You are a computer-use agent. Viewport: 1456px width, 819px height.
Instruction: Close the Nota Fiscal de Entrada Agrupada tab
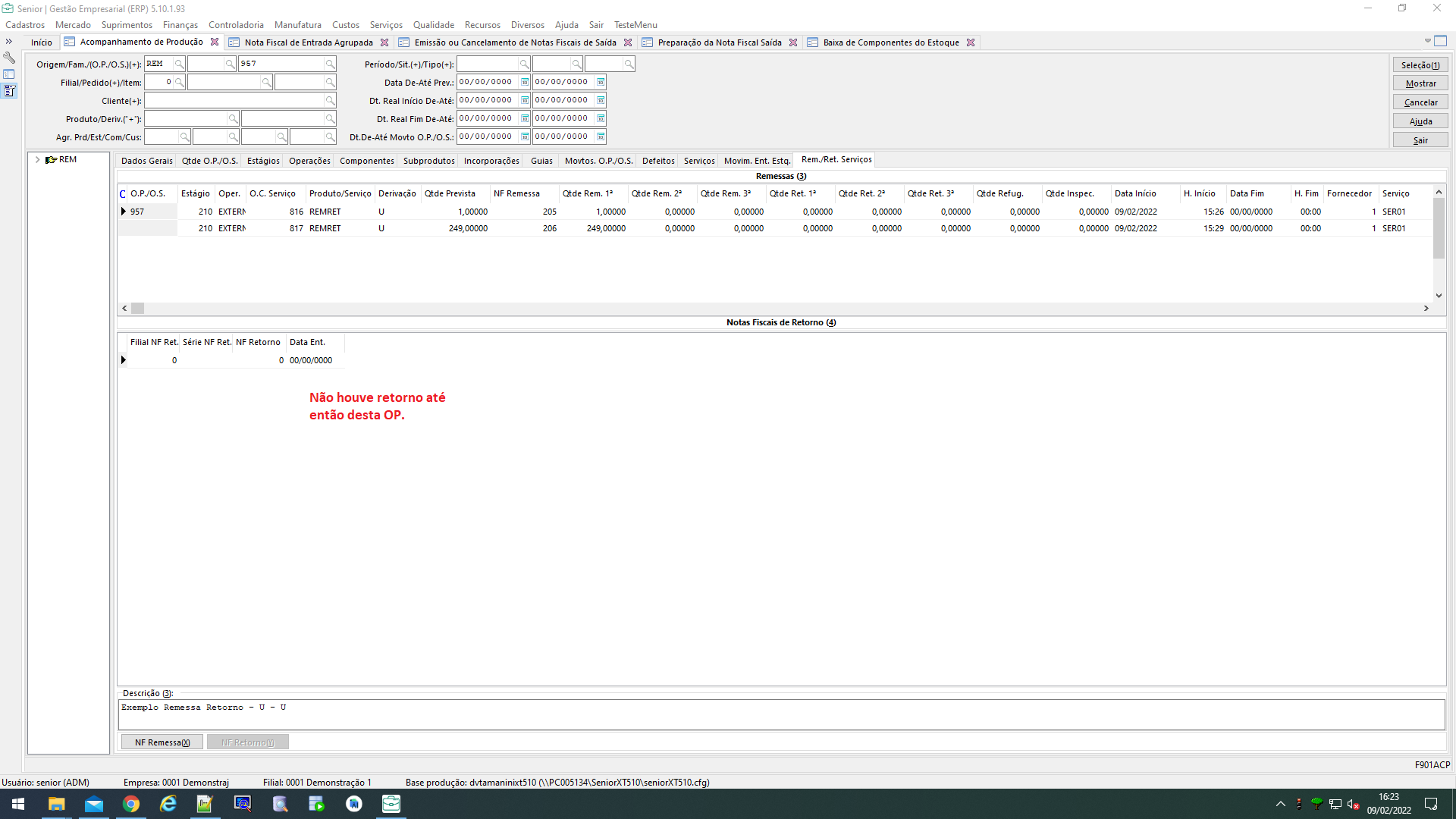tap(384, 42)
